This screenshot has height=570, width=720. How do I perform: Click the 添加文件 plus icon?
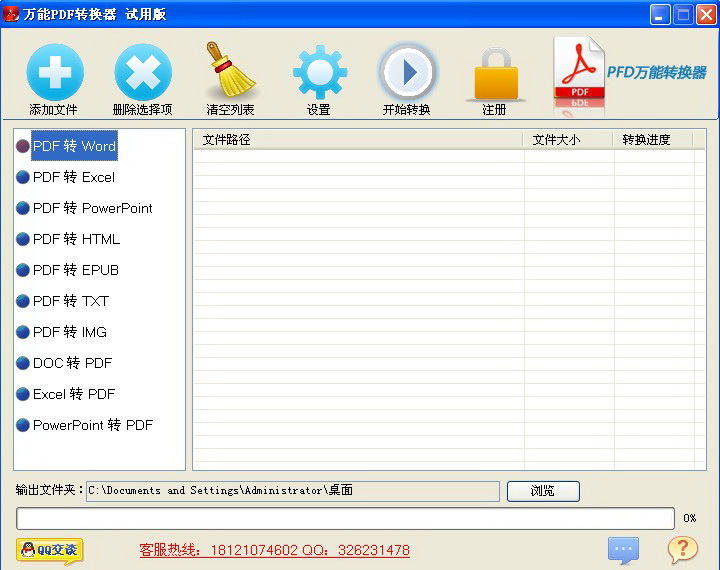tap(55, 72)
